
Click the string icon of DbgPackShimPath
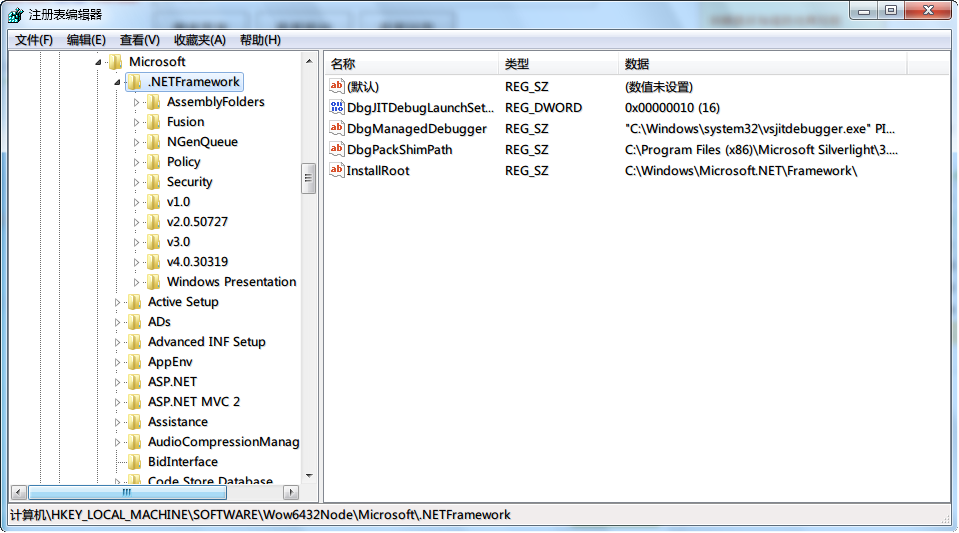(336, 149)
